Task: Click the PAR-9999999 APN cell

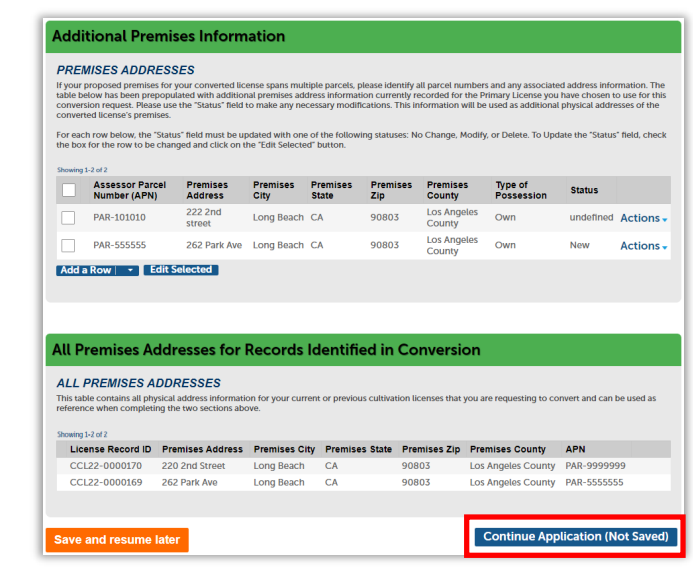Action: click(x=595, y=466)
